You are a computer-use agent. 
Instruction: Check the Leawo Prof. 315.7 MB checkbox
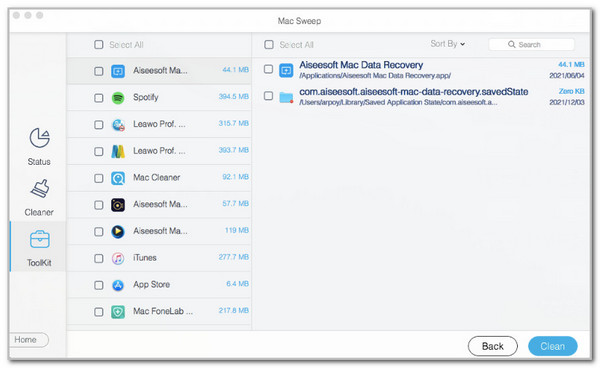99,125
